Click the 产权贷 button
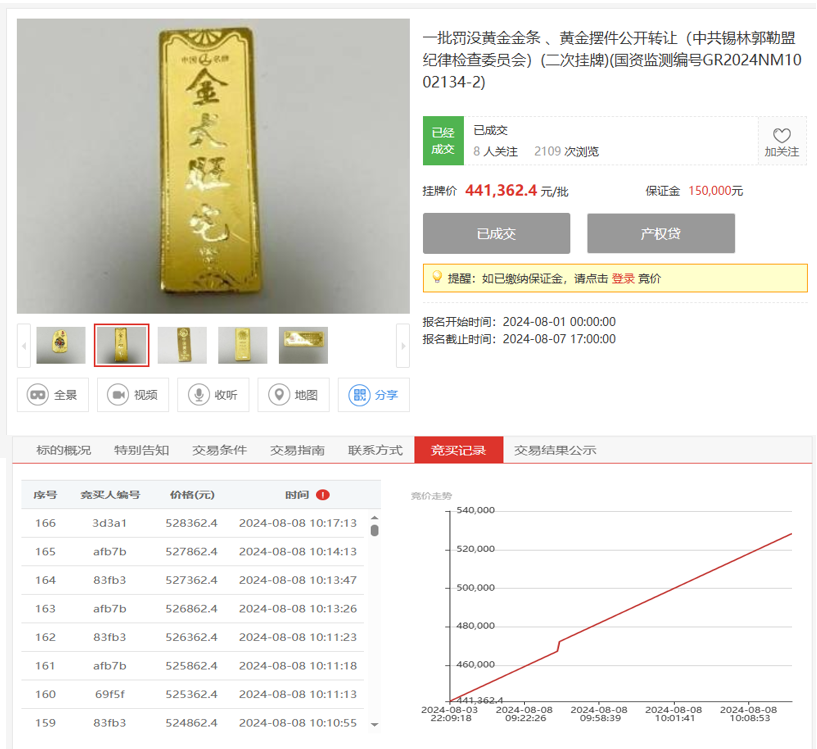Screen dimensions: 817x749 point(661,234)
